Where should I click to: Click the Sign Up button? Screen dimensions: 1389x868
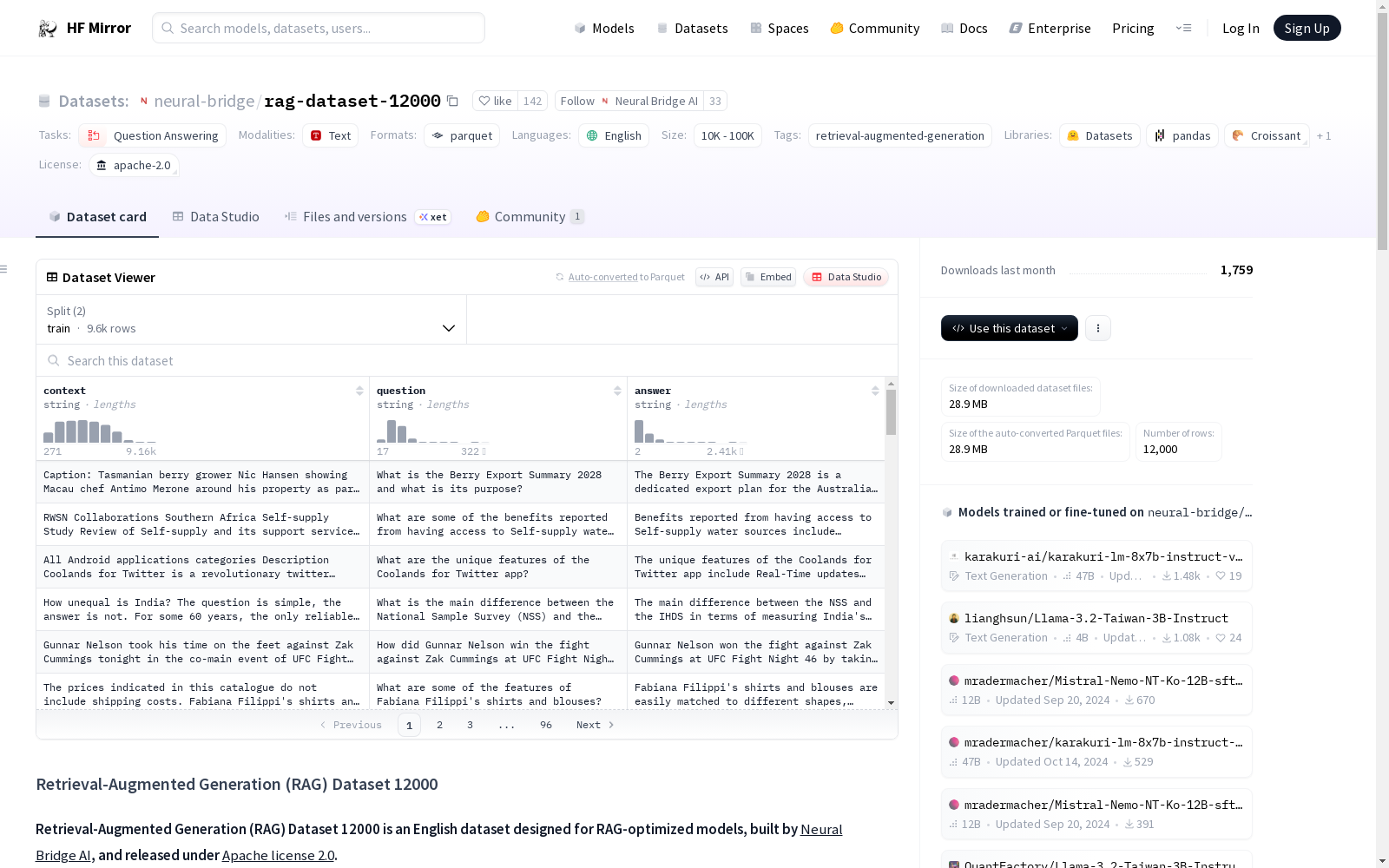coord(1307,28)
